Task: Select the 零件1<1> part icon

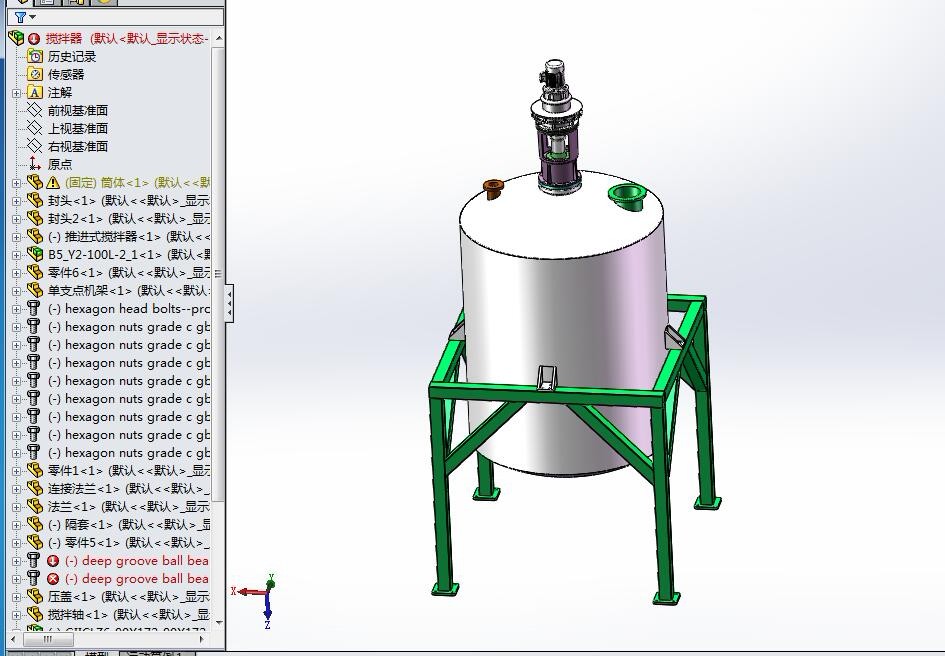Action: [x=35, y=470]
